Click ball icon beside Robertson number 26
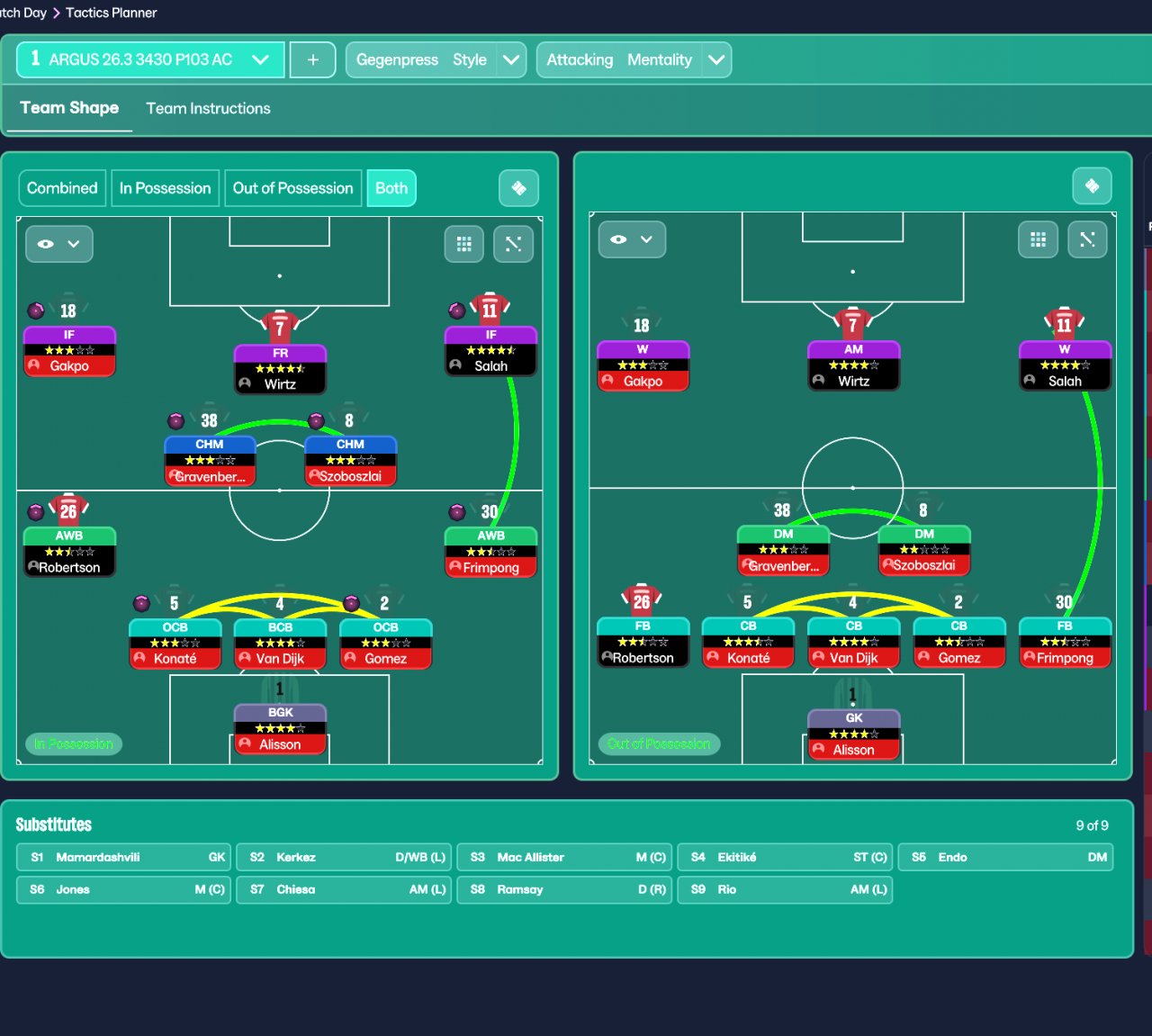1152x1036 pixels. pyautogui.click(x=36, y=512)
